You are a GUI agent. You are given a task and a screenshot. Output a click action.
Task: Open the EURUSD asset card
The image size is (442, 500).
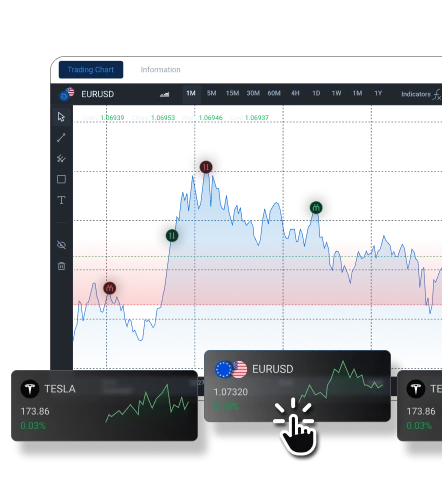pos(297,386)
